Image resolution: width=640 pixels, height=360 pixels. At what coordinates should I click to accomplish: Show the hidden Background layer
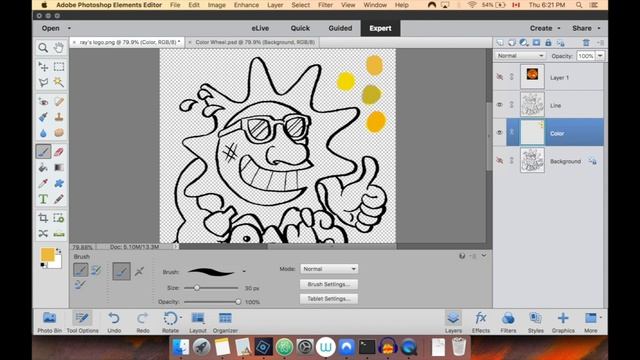[x=500, y=160]
